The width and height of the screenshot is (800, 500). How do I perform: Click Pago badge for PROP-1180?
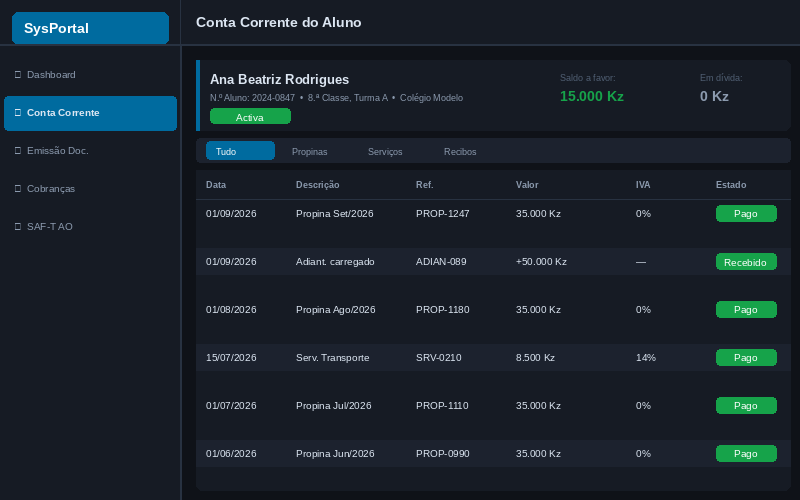click(746, 310)
